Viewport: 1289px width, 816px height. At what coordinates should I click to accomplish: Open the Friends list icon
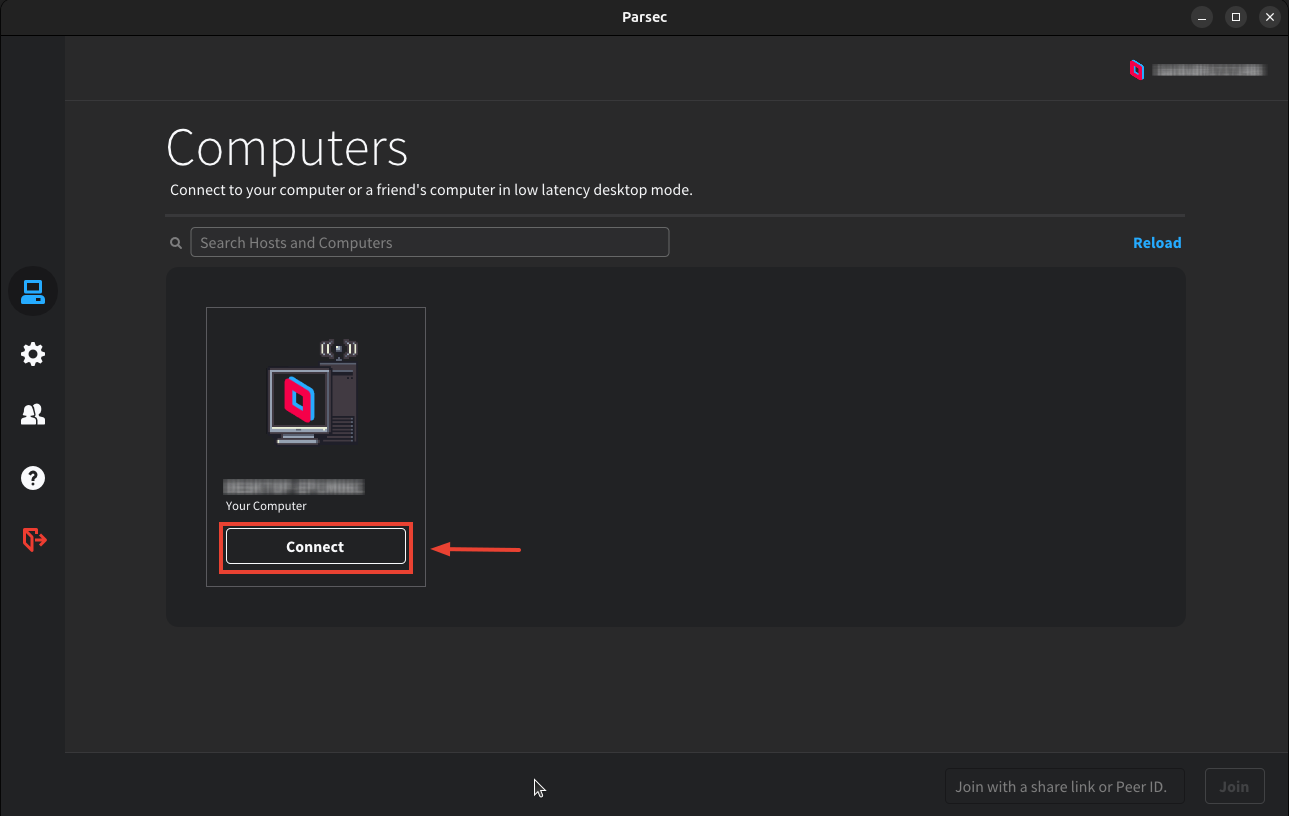click(33, 415)
